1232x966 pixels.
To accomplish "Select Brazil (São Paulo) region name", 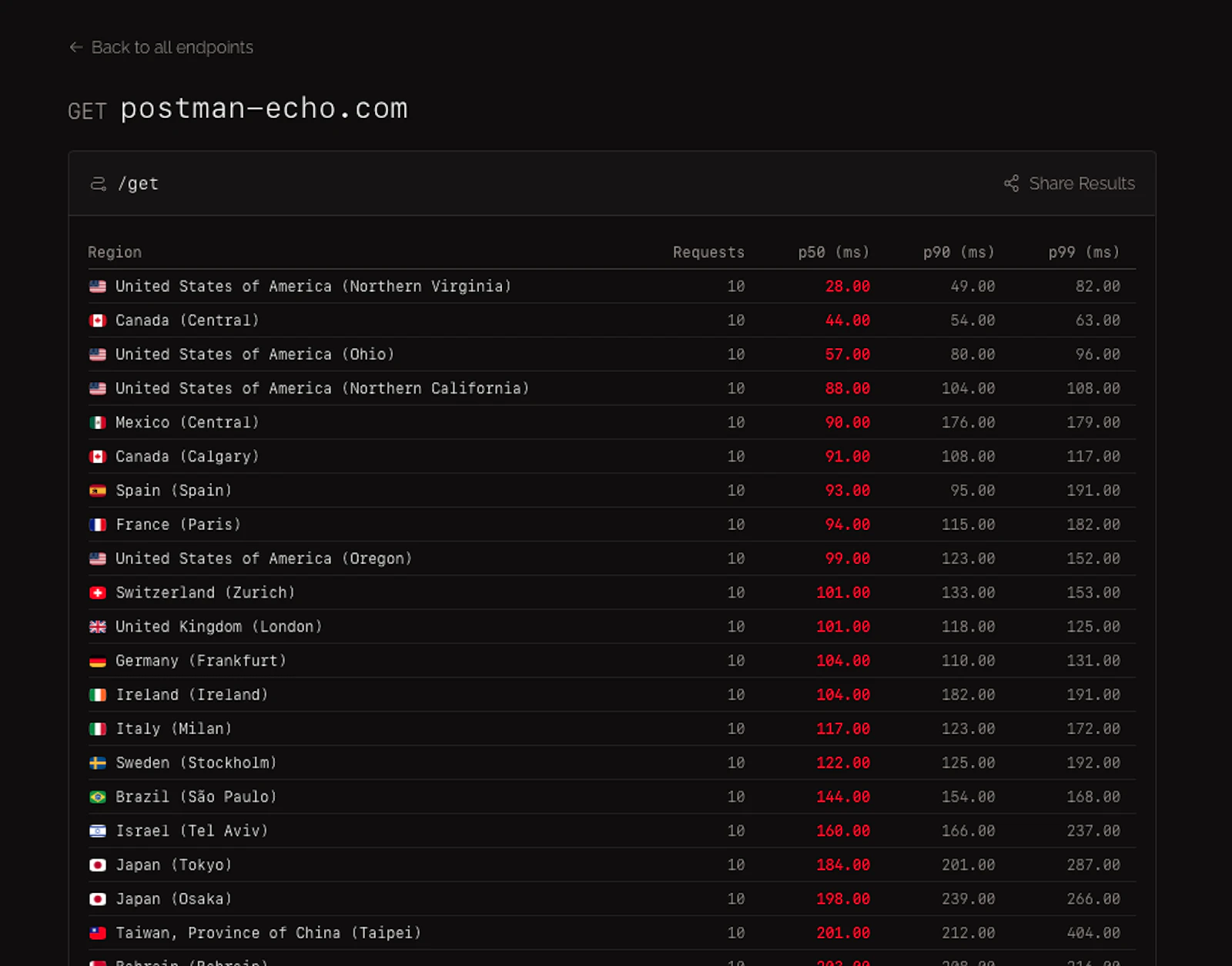I will pyautogui.click(x=196, y=797).
